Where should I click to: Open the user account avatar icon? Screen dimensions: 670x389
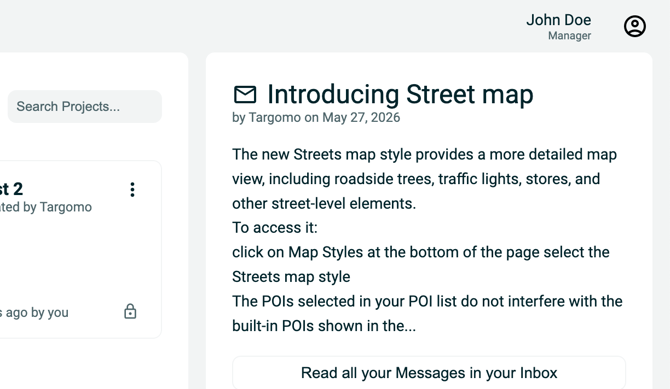(x=635, y=27)
